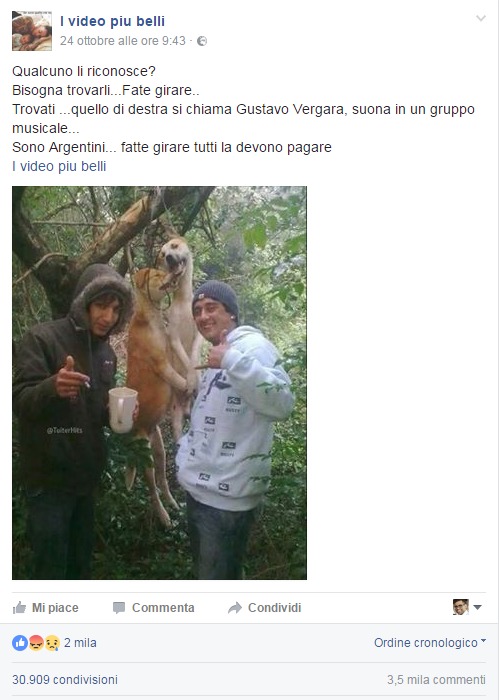Open the post timestamp 24 ottobre alle ore 9:43
The image size is (499, 700).
coord(123,41)
